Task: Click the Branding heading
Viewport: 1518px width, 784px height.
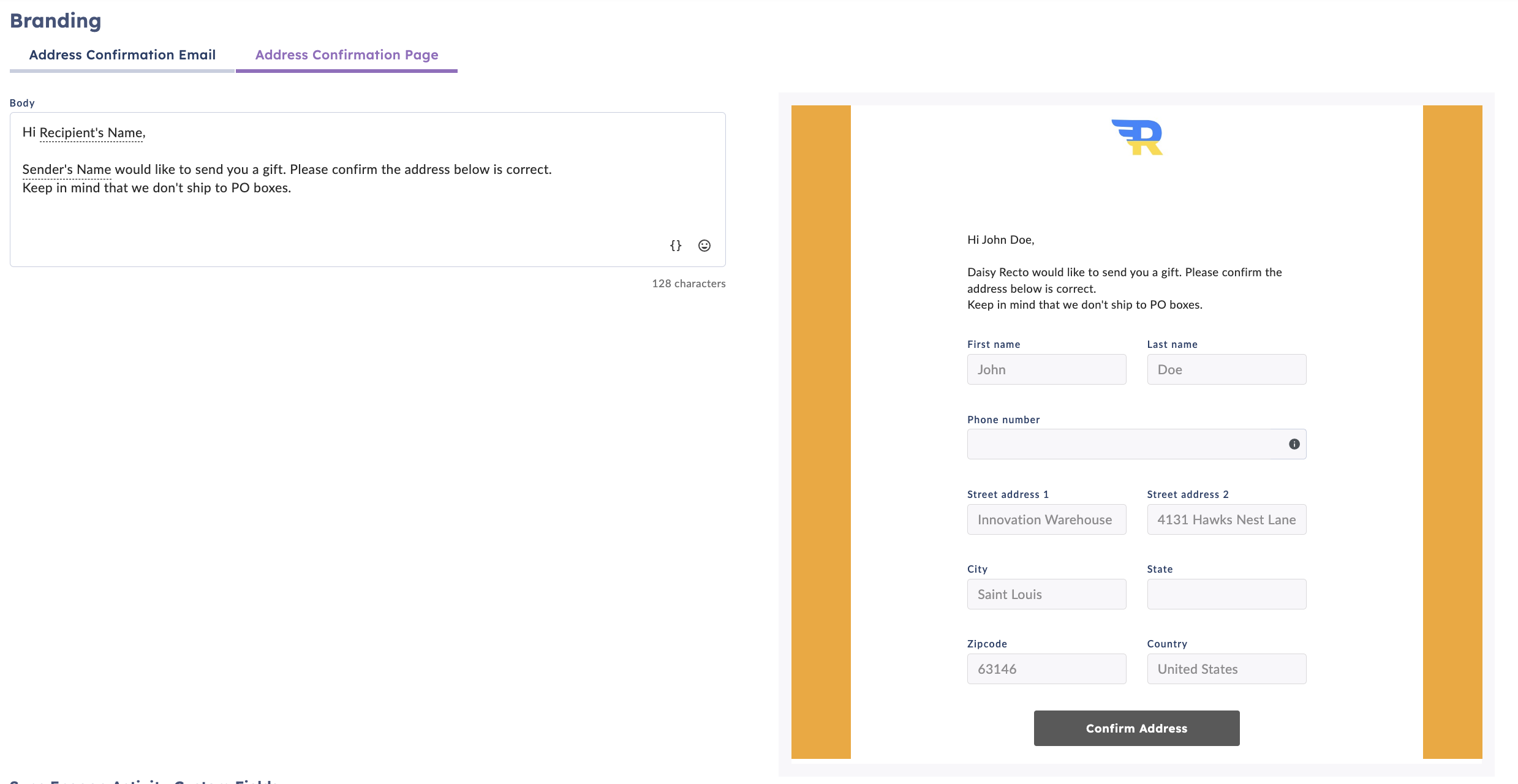Action: pos(56,21)
